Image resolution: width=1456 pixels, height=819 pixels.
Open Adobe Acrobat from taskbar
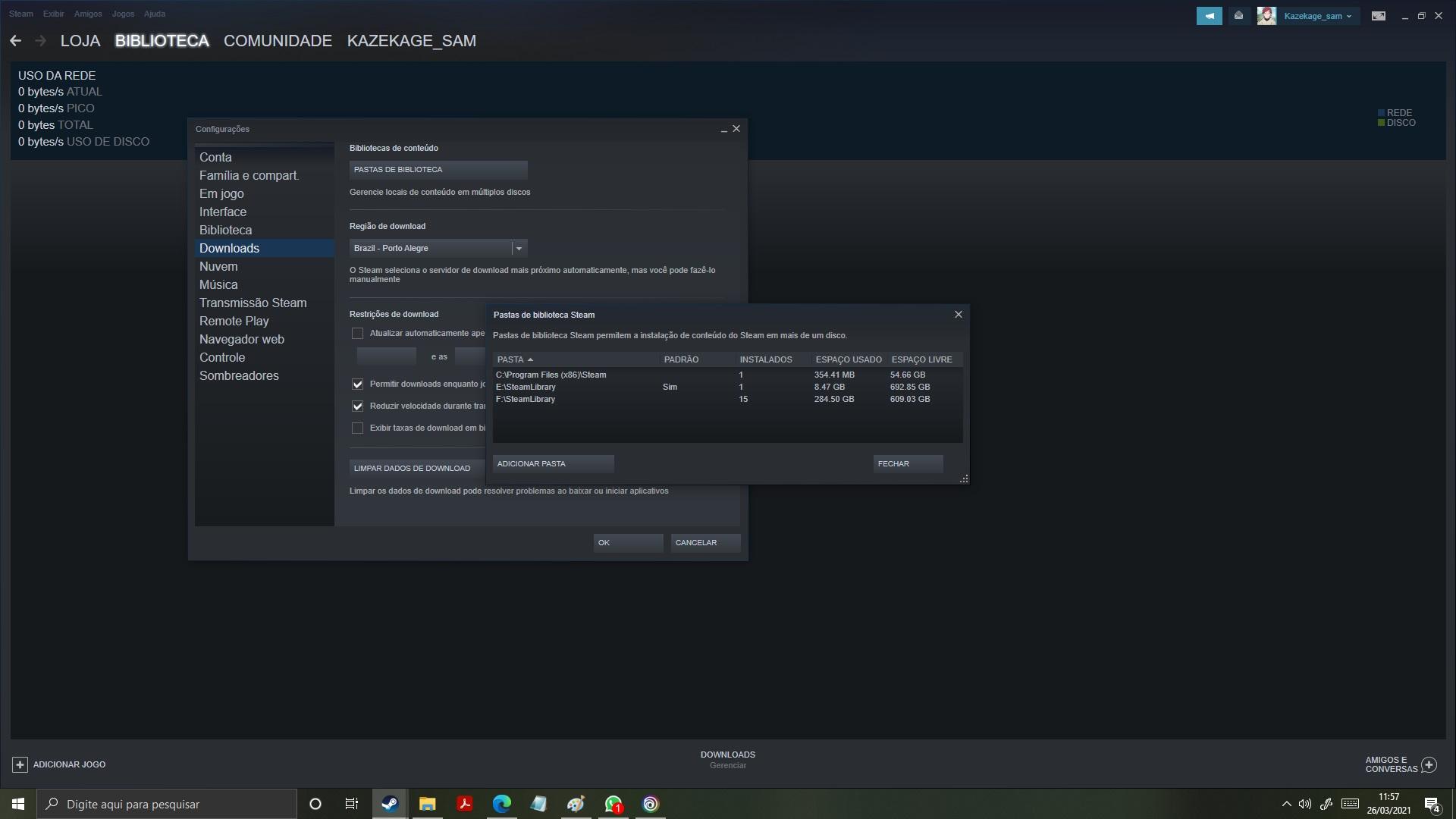[x=464, y=804]
